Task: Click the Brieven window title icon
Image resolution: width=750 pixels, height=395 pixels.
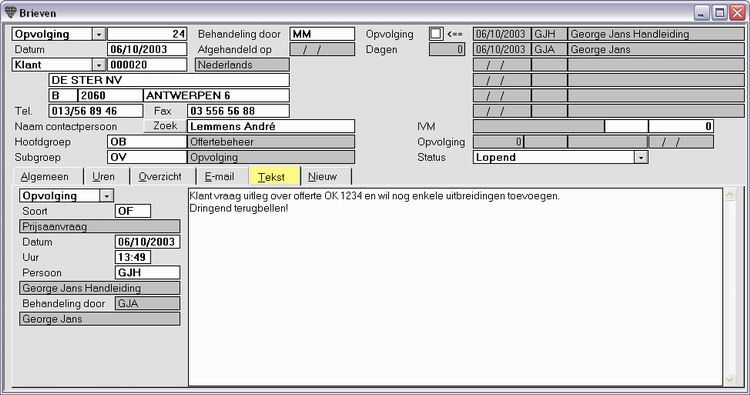Action: 10,12
